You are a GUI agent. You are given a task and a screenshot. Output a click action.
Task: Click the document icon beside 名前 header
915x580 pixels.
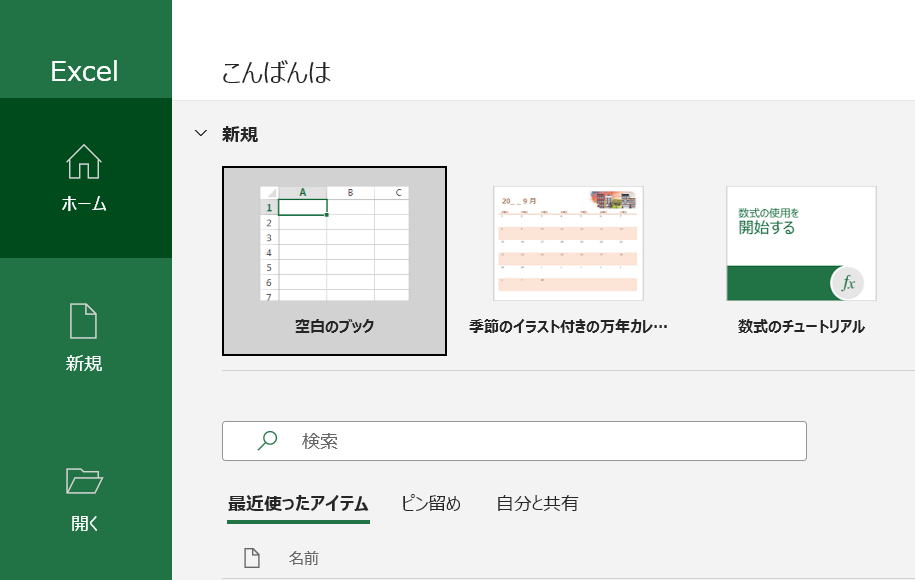click(x=251, y=558)
